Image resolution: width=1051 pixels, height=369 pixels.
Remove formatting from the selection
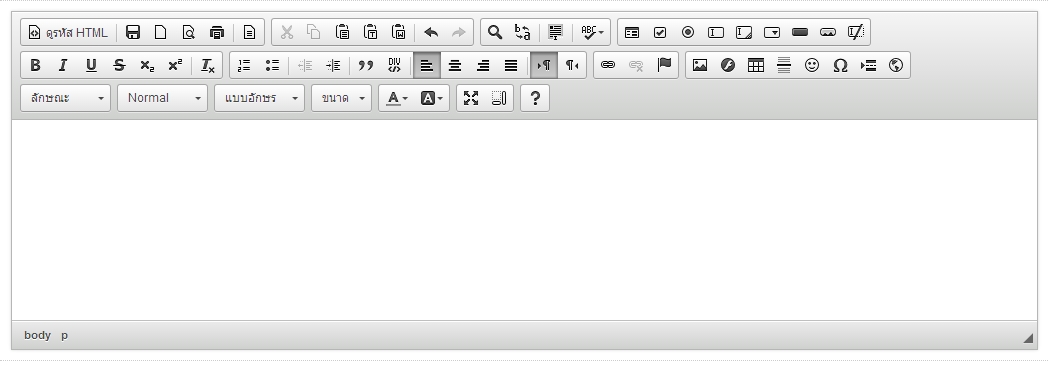[208, 65]
